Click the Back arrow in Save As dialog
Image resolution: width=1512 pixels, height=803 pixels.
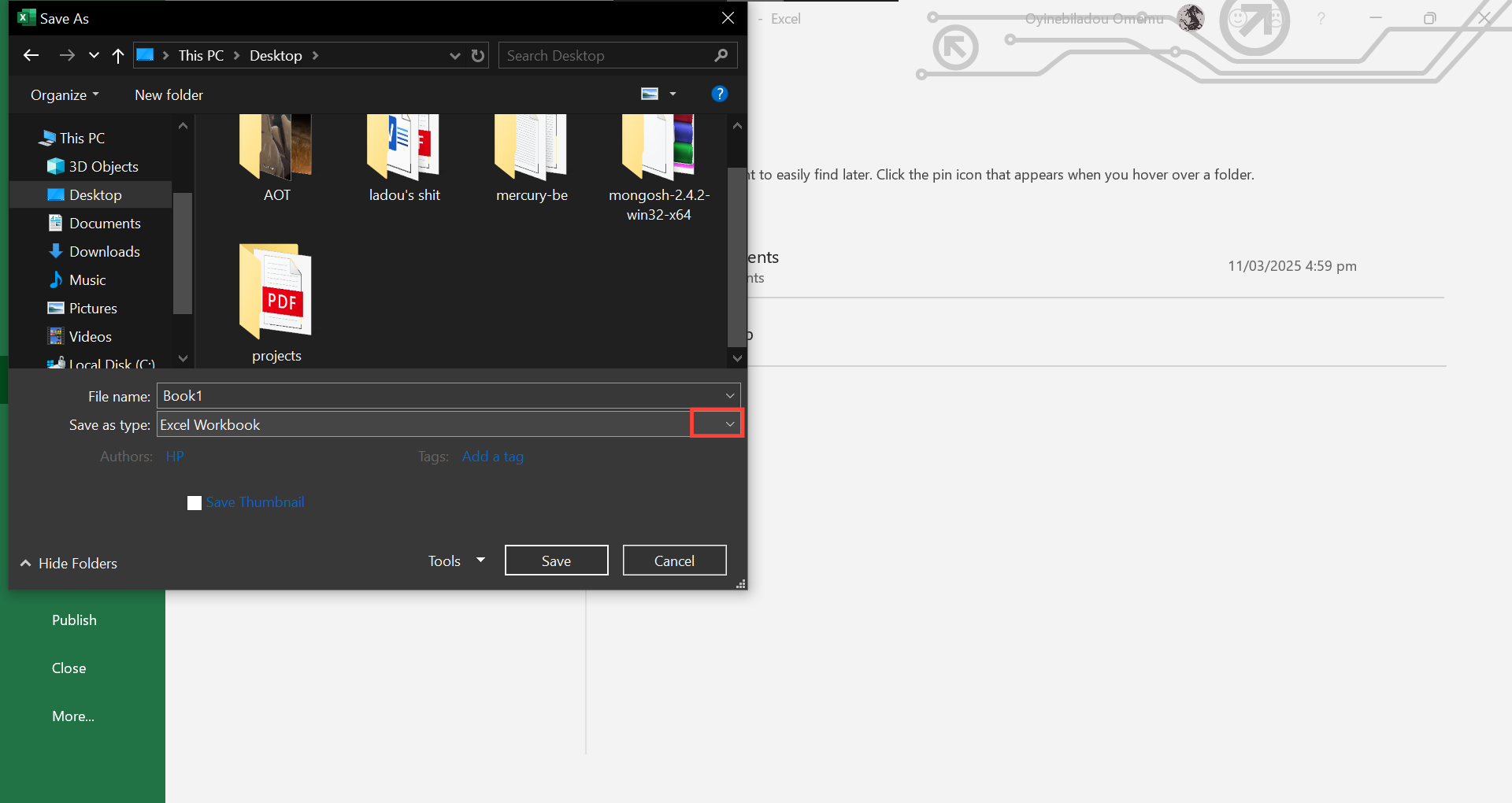pyautogui.click(x=31, y=55)
